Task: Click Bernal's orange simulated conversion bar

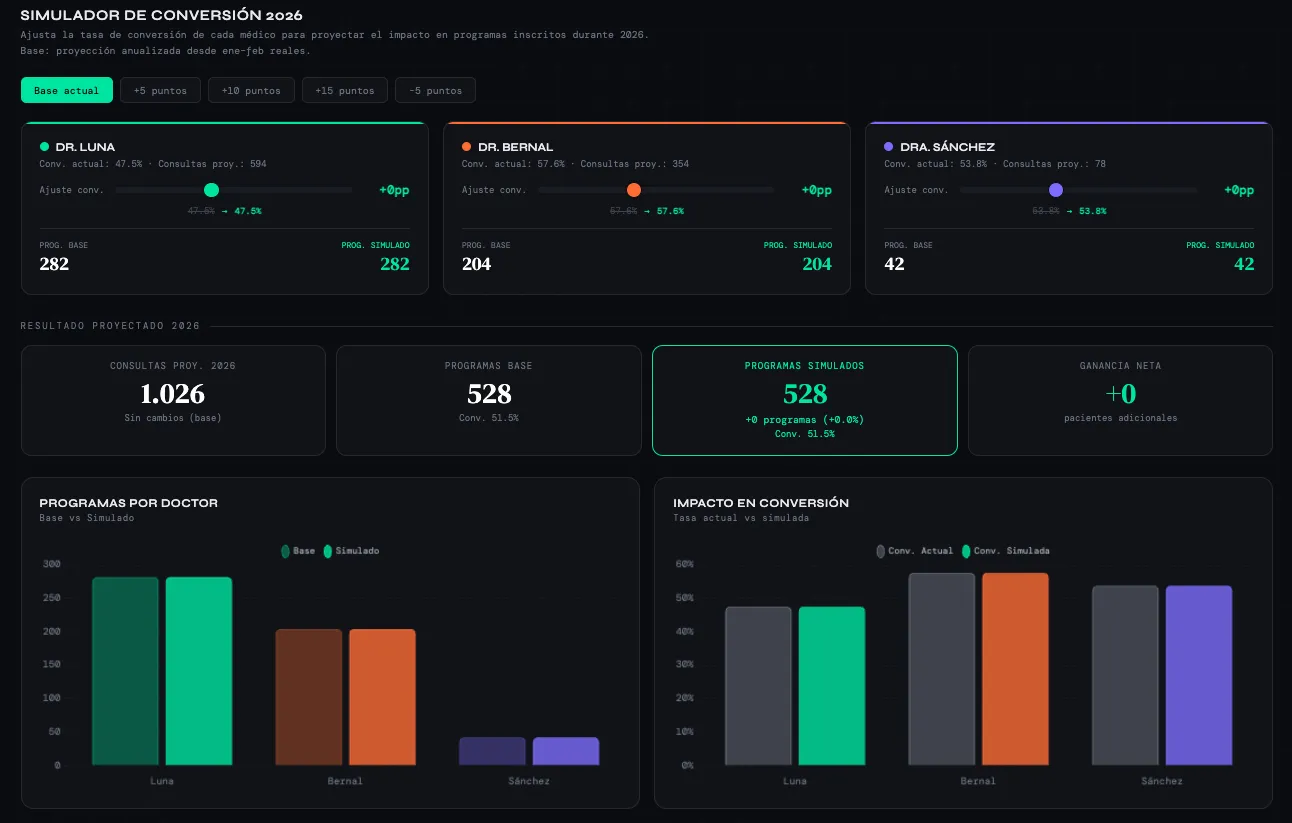Action: (1015, 668)
